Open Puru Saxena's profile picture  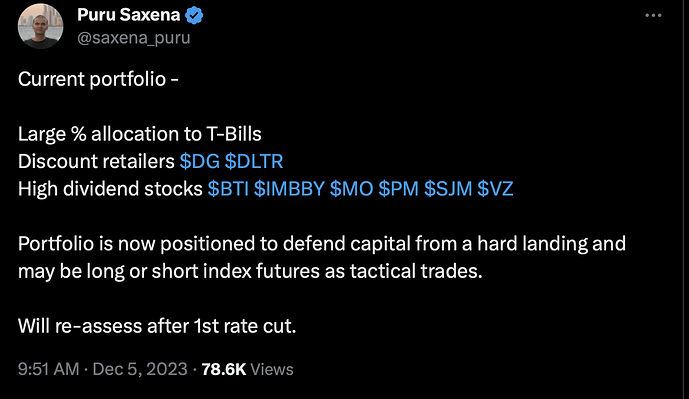(x=40, y=25)
